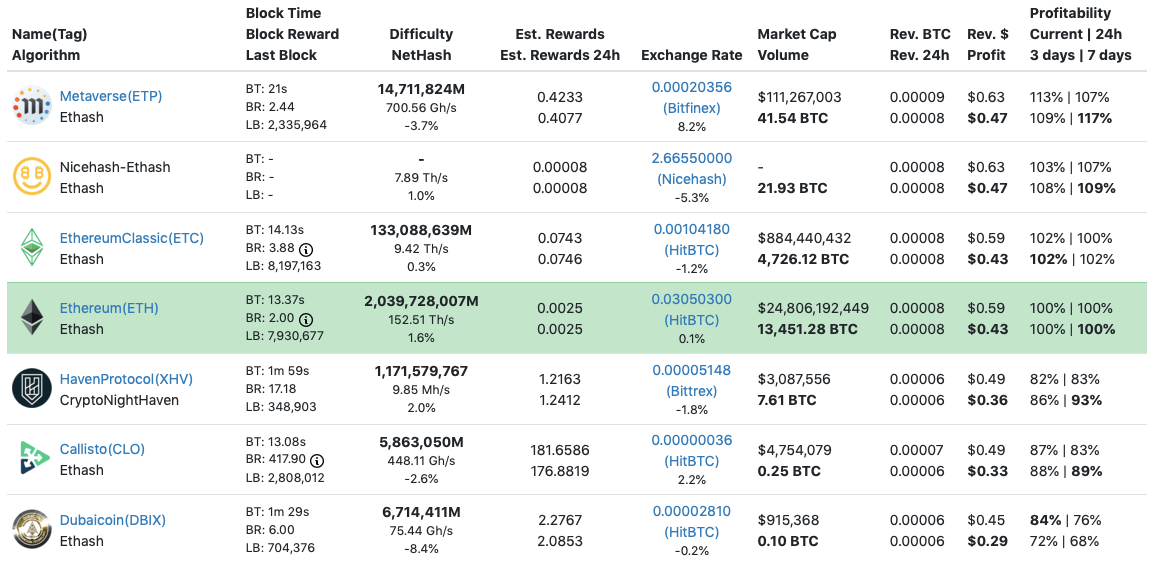The image size is (1163, 561).
Task: Click the Nicehash smiley face logo
Action: [31, 177]
